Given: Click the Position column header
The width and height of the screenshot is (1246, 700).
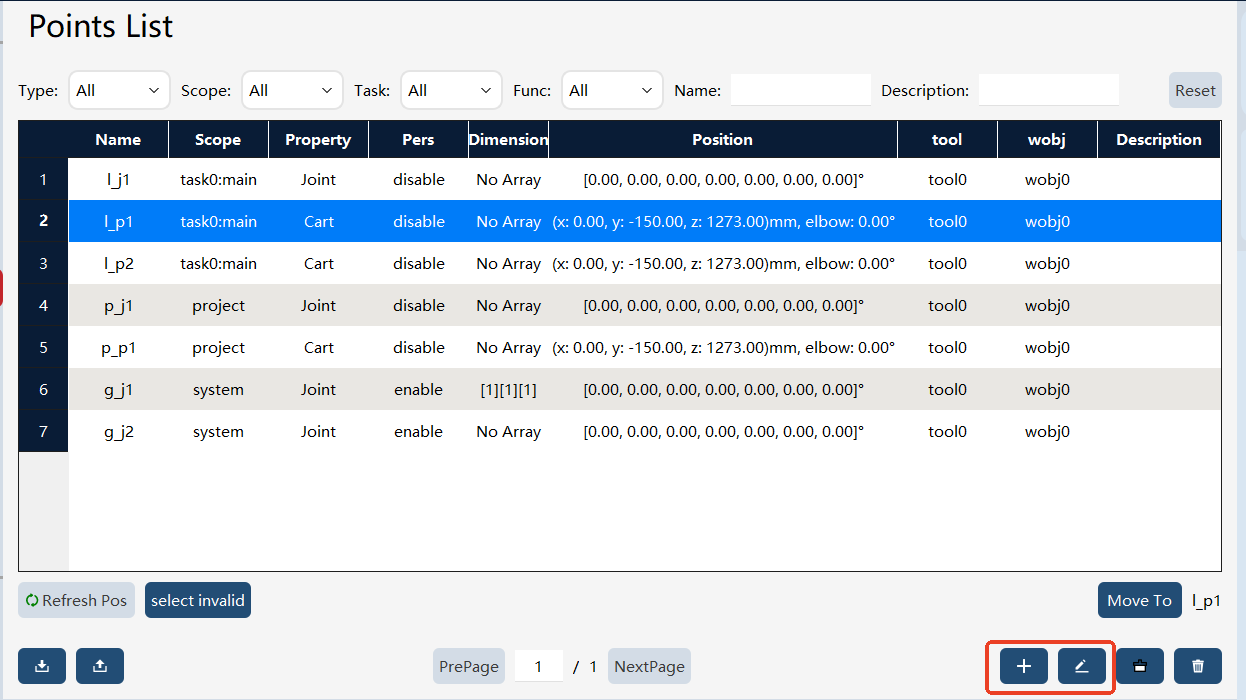Looking at the screenshot, I should point(722,140).
